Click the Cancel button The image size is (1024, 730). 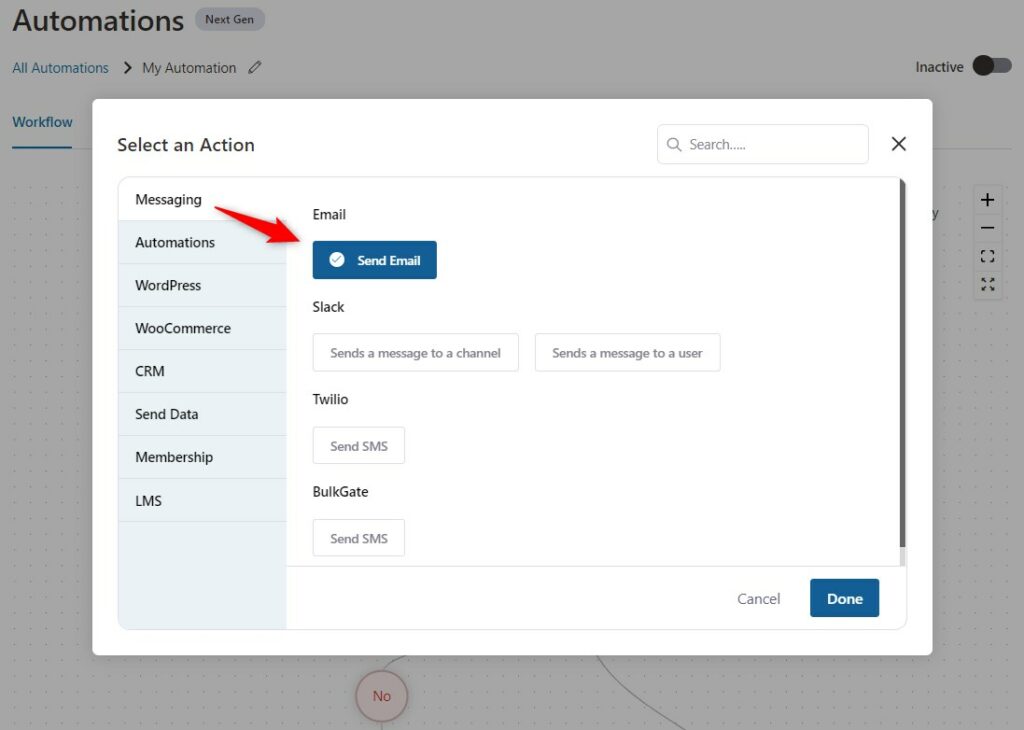point(758,598)
